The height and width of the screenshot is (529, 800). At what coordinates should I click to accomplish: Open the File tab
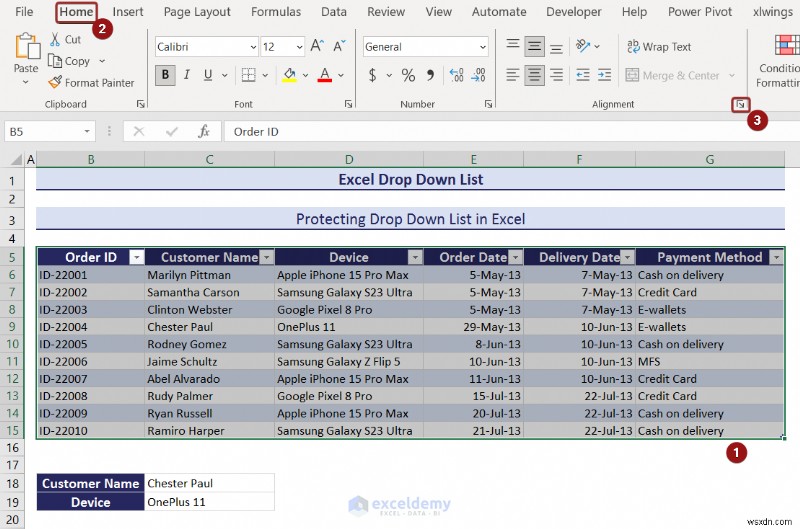24,12
